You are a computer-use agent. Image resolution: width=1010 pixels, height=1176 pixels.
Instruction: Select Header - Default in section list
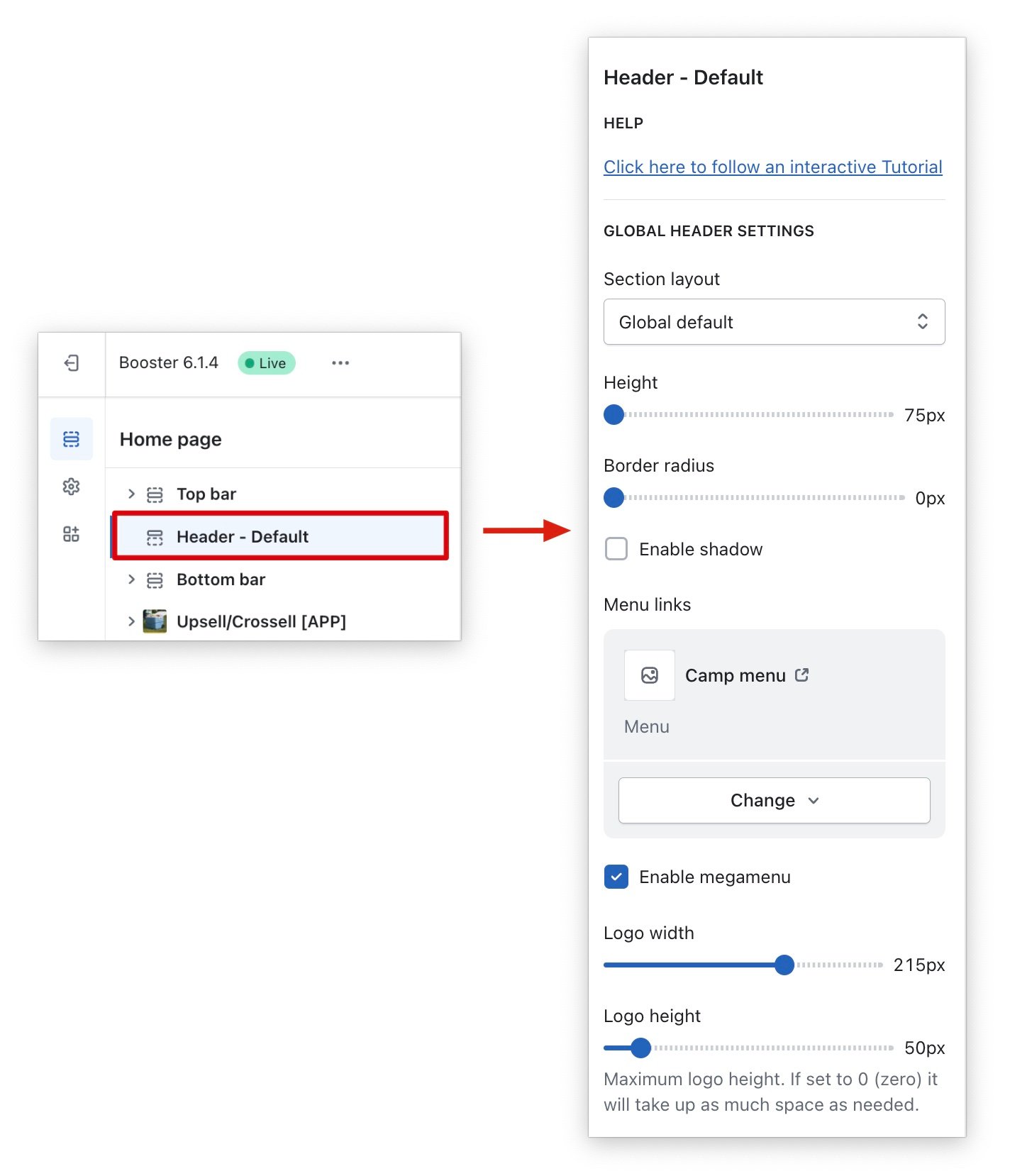coord(243,537)
